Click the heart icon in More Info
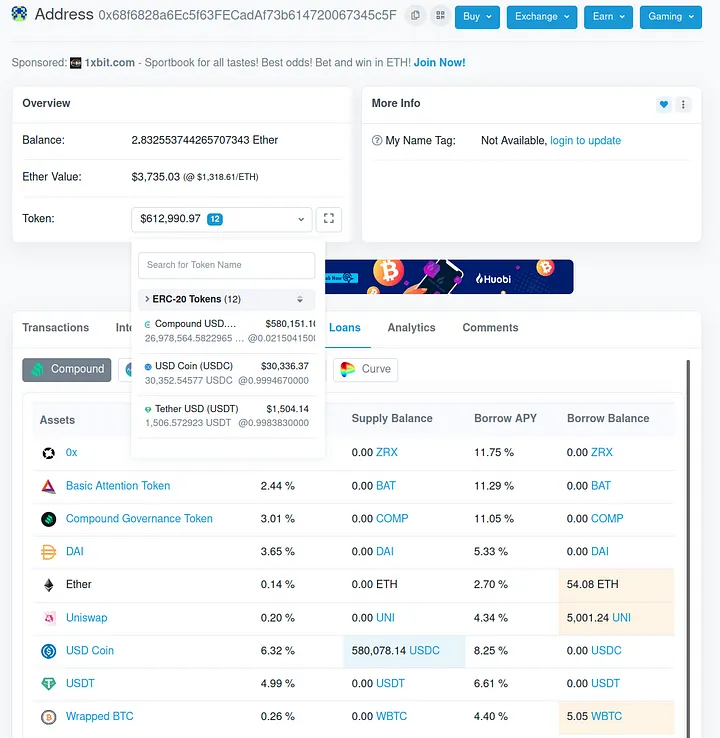720x738 pixels. click(x=663, y=104)
